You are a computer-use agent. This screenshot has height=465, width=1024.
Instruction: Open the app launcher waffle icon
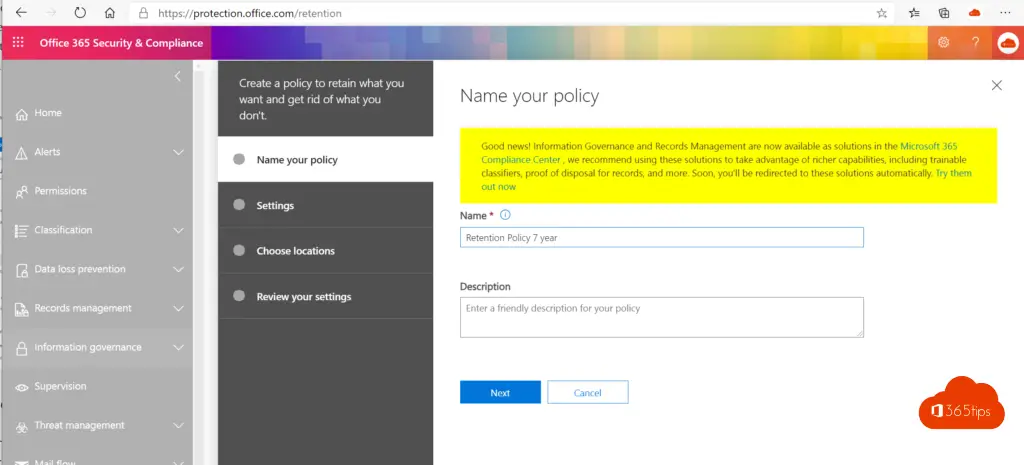click(18, 43)
